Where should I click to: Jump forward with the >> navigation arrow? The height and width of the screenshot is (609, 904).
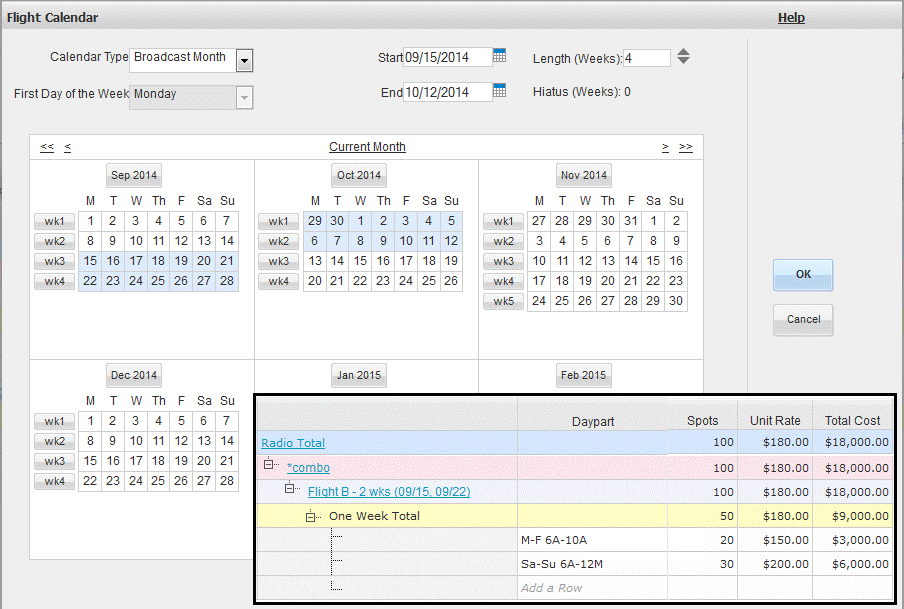685,147
